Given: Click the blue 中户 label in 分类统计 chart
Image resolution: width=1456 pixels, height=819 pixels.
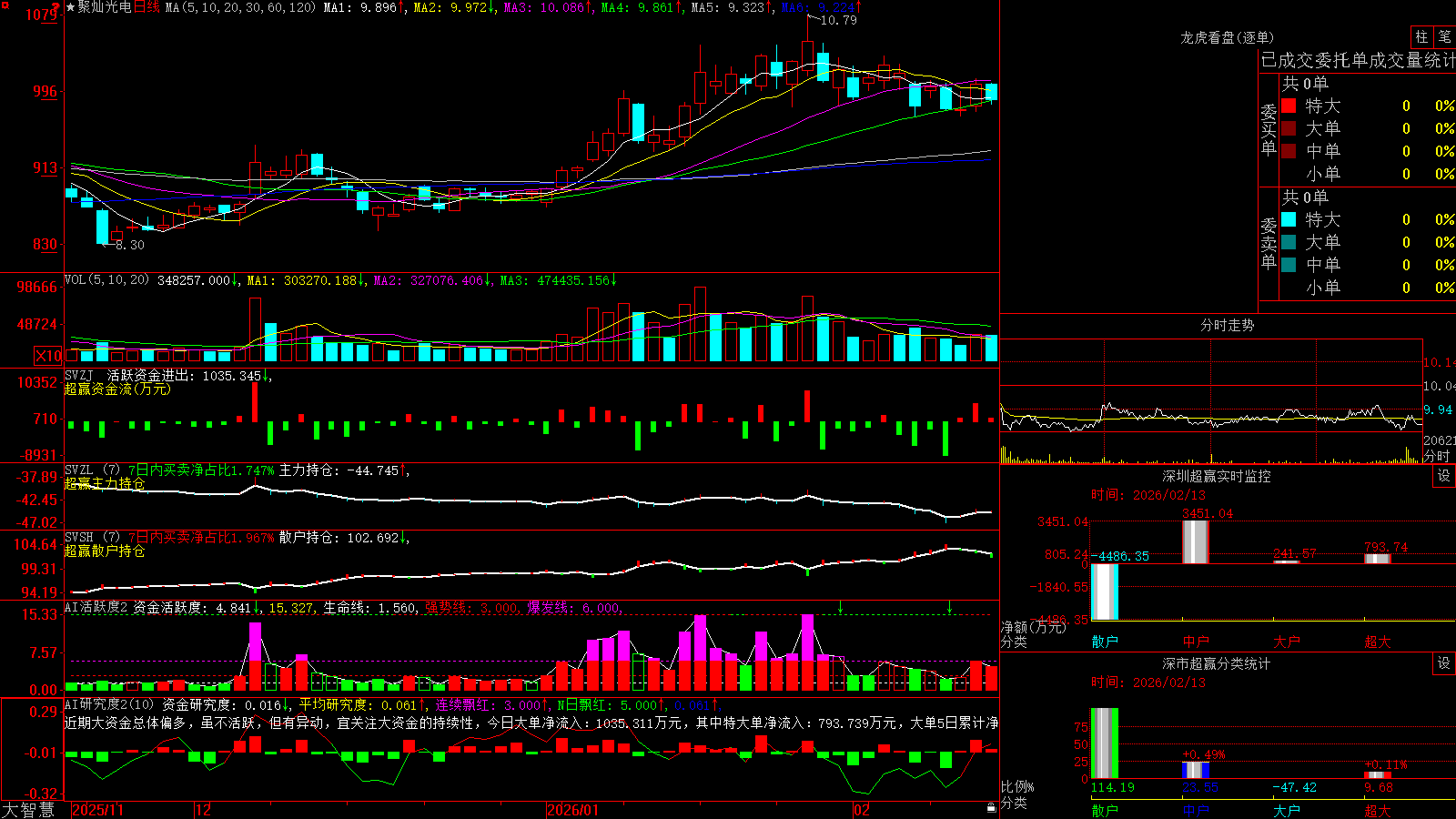Looking at the screenshot, I should click(1196, 810).
